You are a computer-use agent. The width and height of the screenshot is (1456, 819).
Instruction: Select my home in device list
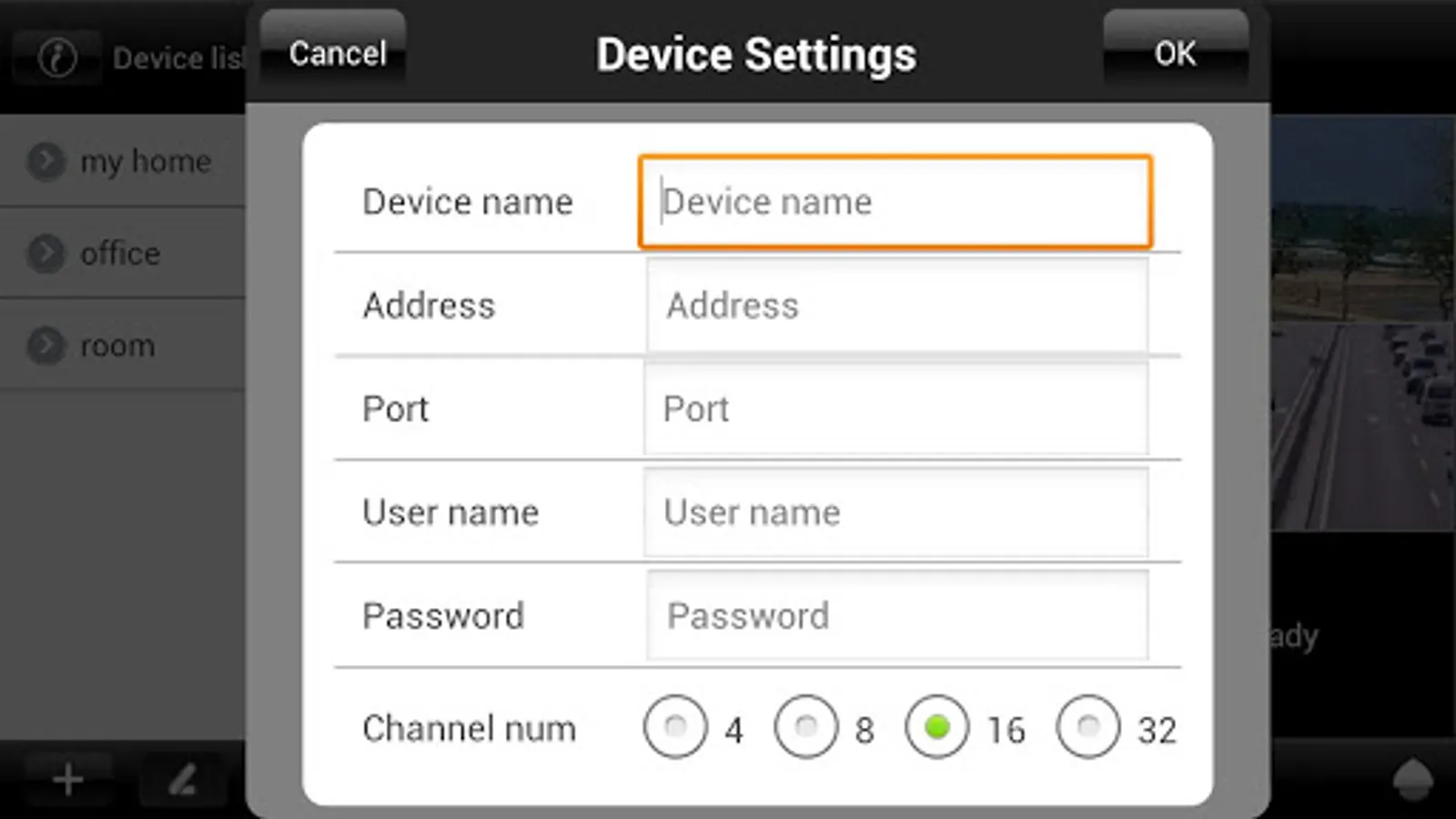(x=146, y=162)
